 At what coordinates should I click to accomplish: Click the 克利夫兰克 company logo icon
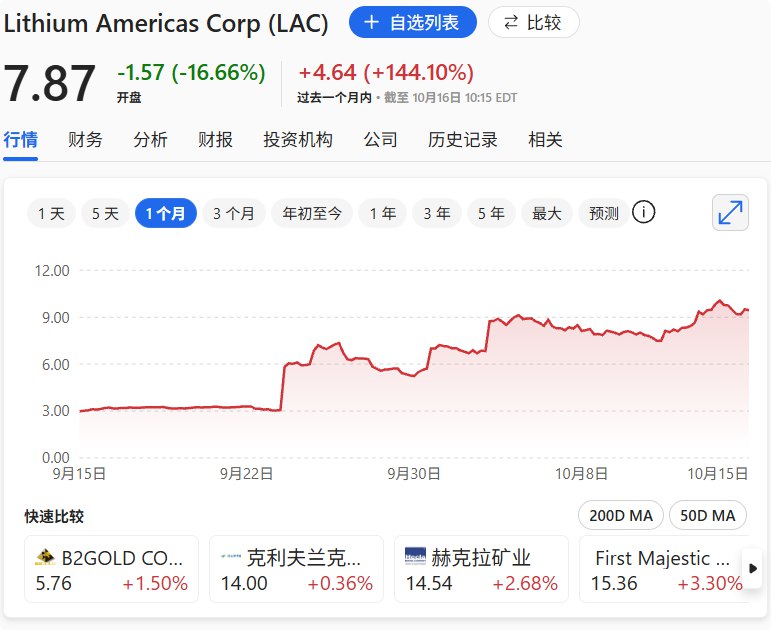(x=230, y=557)
